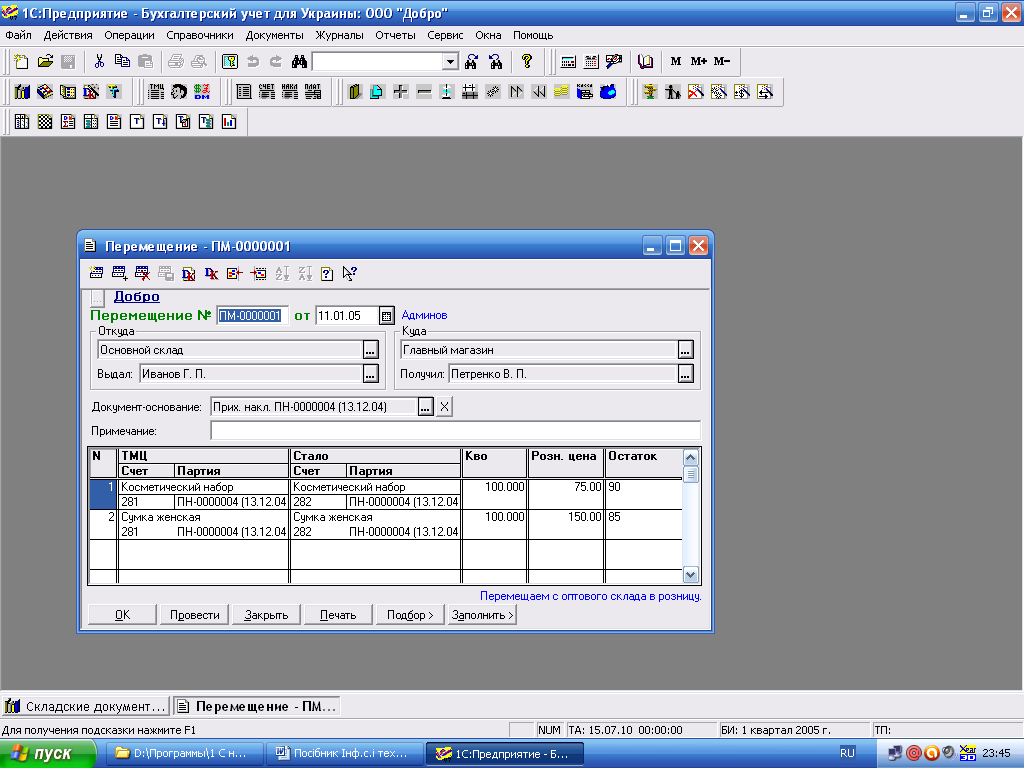Image resolution: width=1024 pixels, height=768 pixels.
Task: Click the Cut scissors icon
Action: [99, 61]
